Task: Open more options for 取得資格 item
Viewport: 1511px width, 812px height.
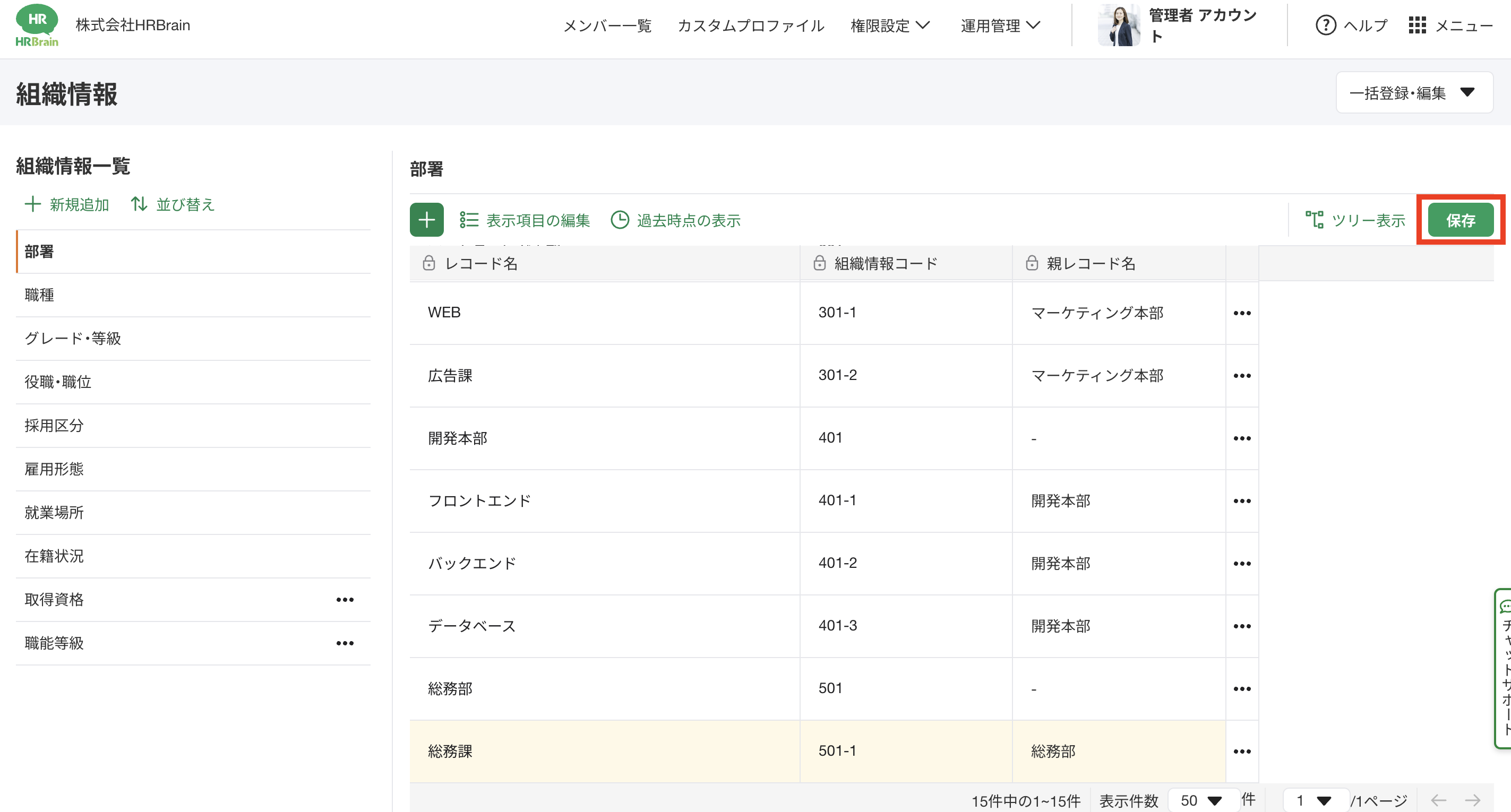Action: click(345, 600)
